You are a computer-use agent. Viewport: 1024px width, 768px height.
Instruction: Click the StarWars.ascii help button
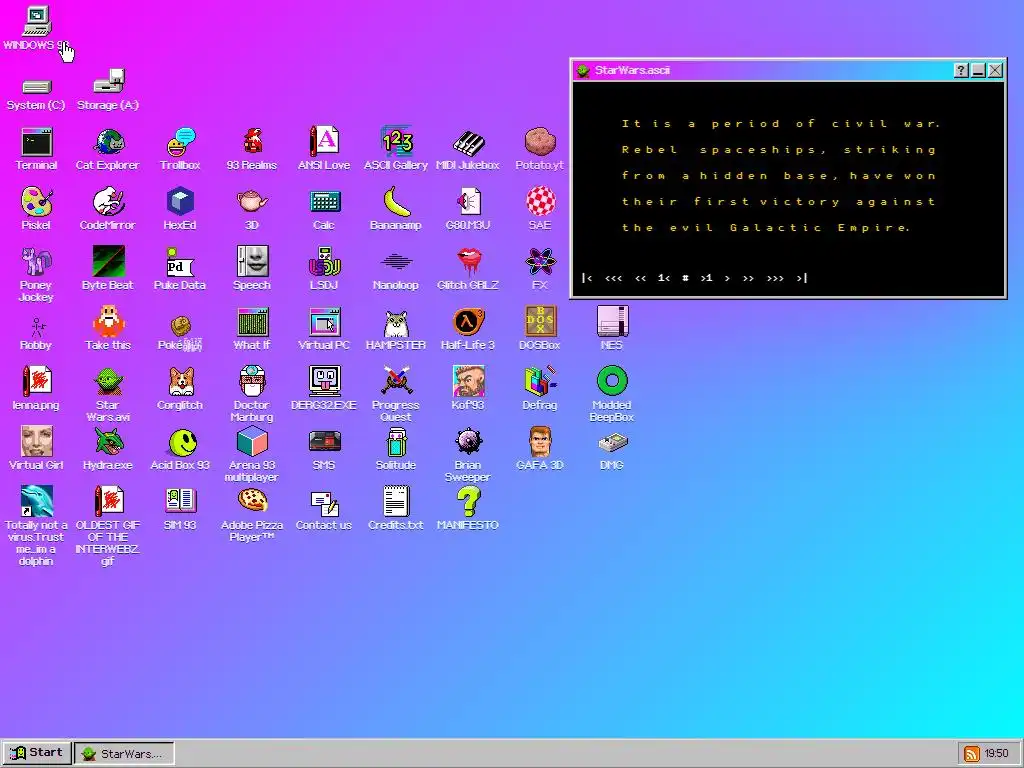point(960,71)
